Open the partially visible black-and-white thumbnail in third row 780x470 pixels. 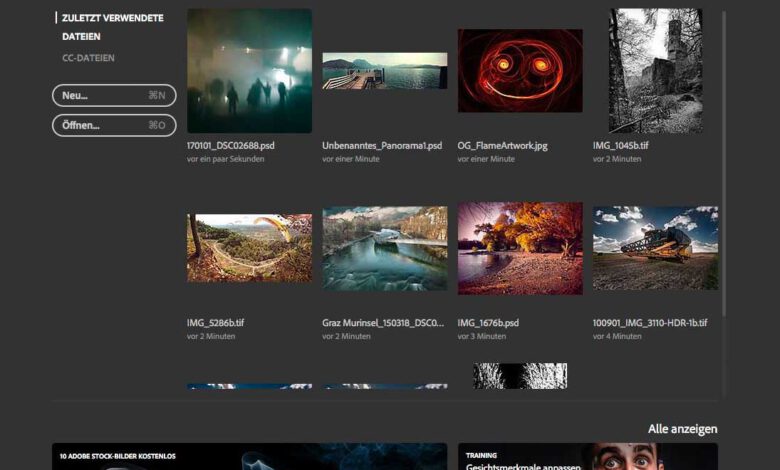(520, 376)
